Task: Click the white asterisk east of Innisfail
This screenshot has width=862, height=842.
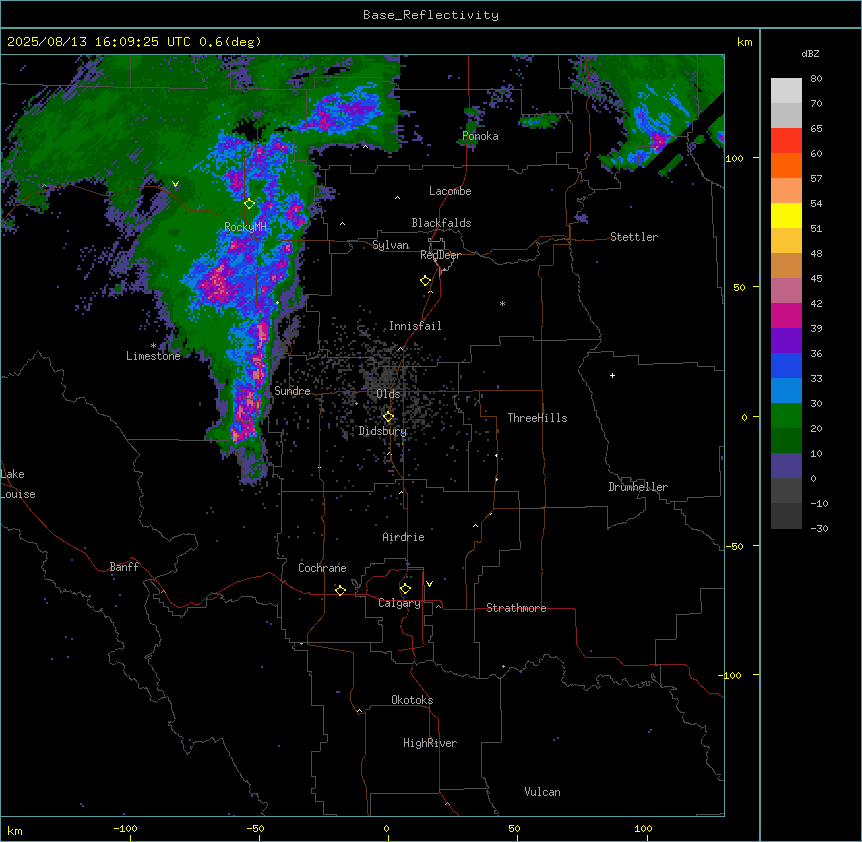Action: [502, 303]
